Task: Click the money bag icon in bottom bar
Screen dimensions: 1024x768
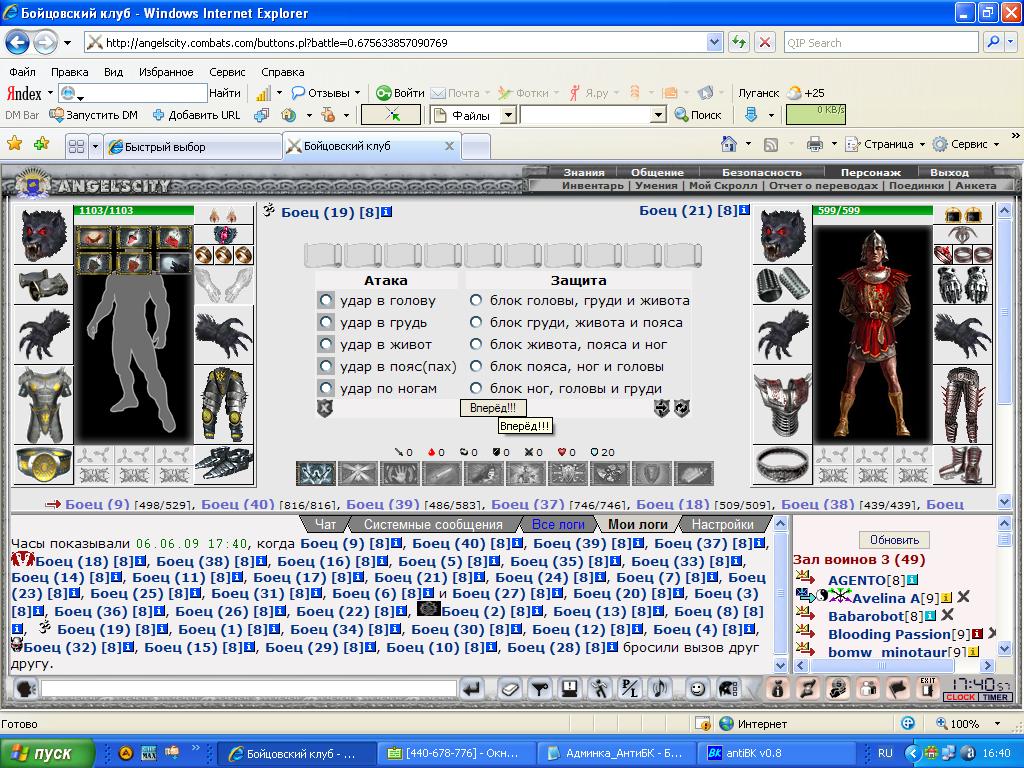Action: tap(777, 688)
